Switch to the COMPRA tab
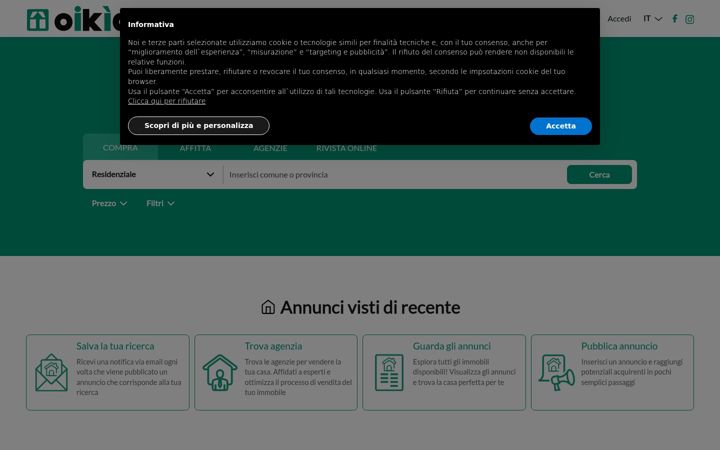This screenshot has width=720, height=450. (x=120, y=147)
